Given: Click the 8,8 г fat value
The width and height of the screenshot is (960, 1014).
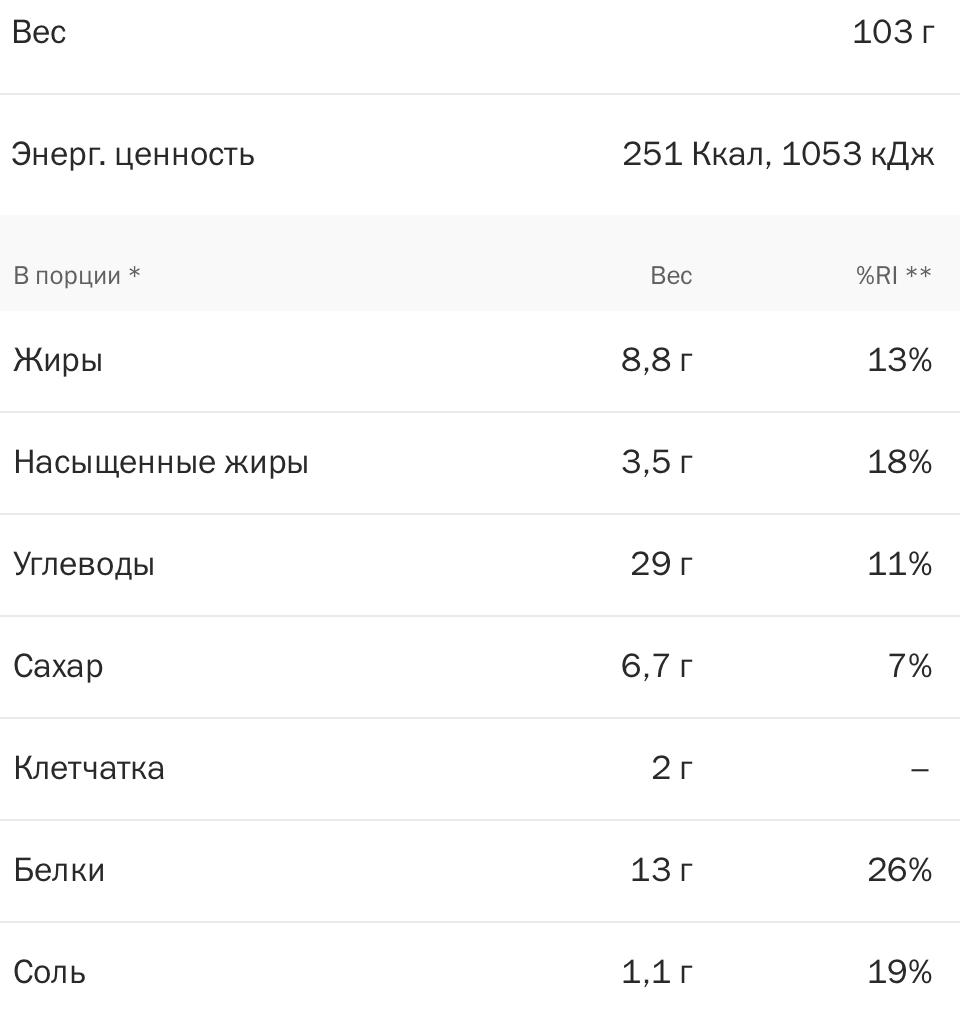Looking at the screenshot, I should [657, 360].
